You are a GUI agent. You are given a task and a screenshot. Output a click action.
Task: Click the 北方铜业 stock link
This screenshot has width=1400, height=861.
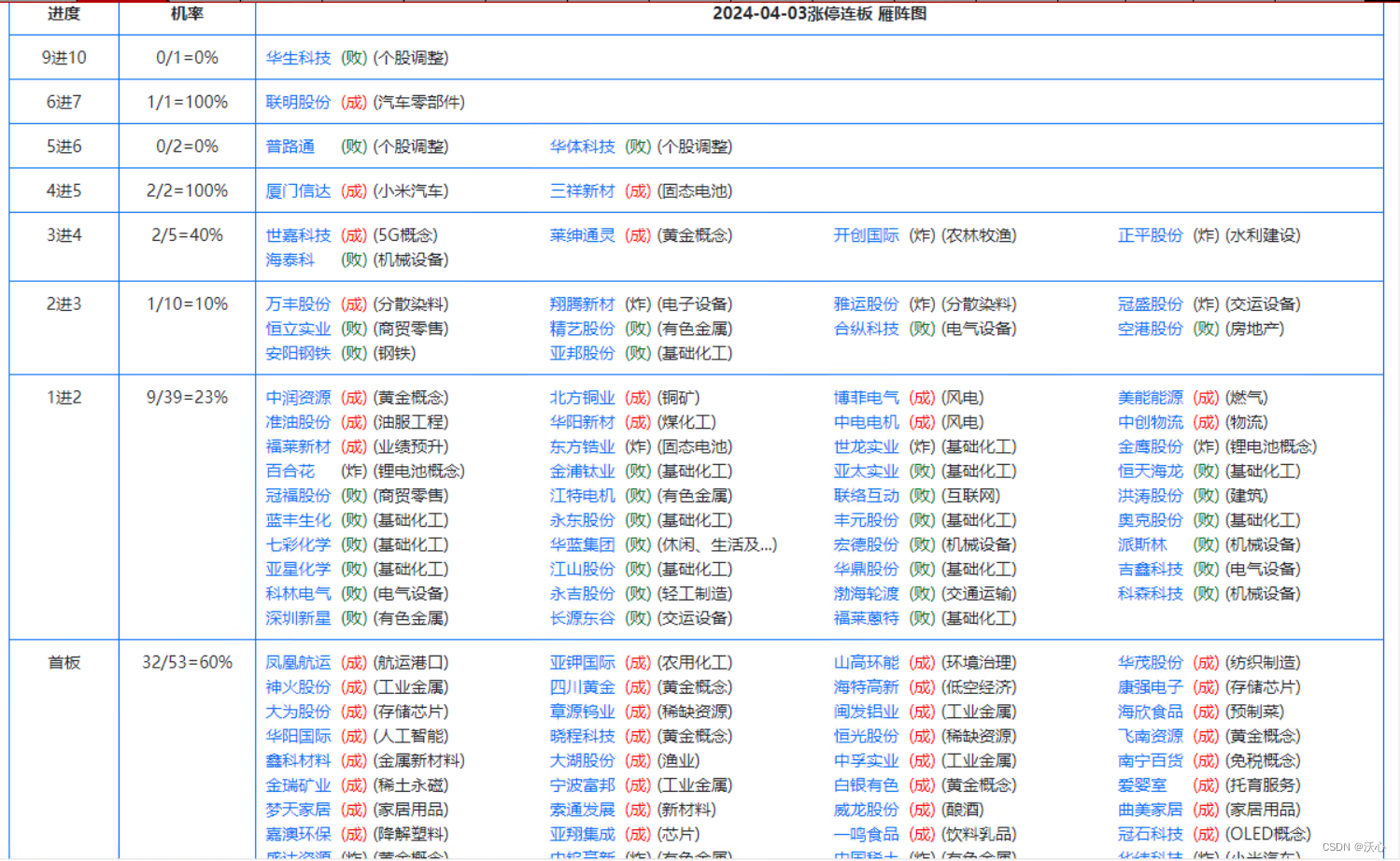[x=582, y=398]
